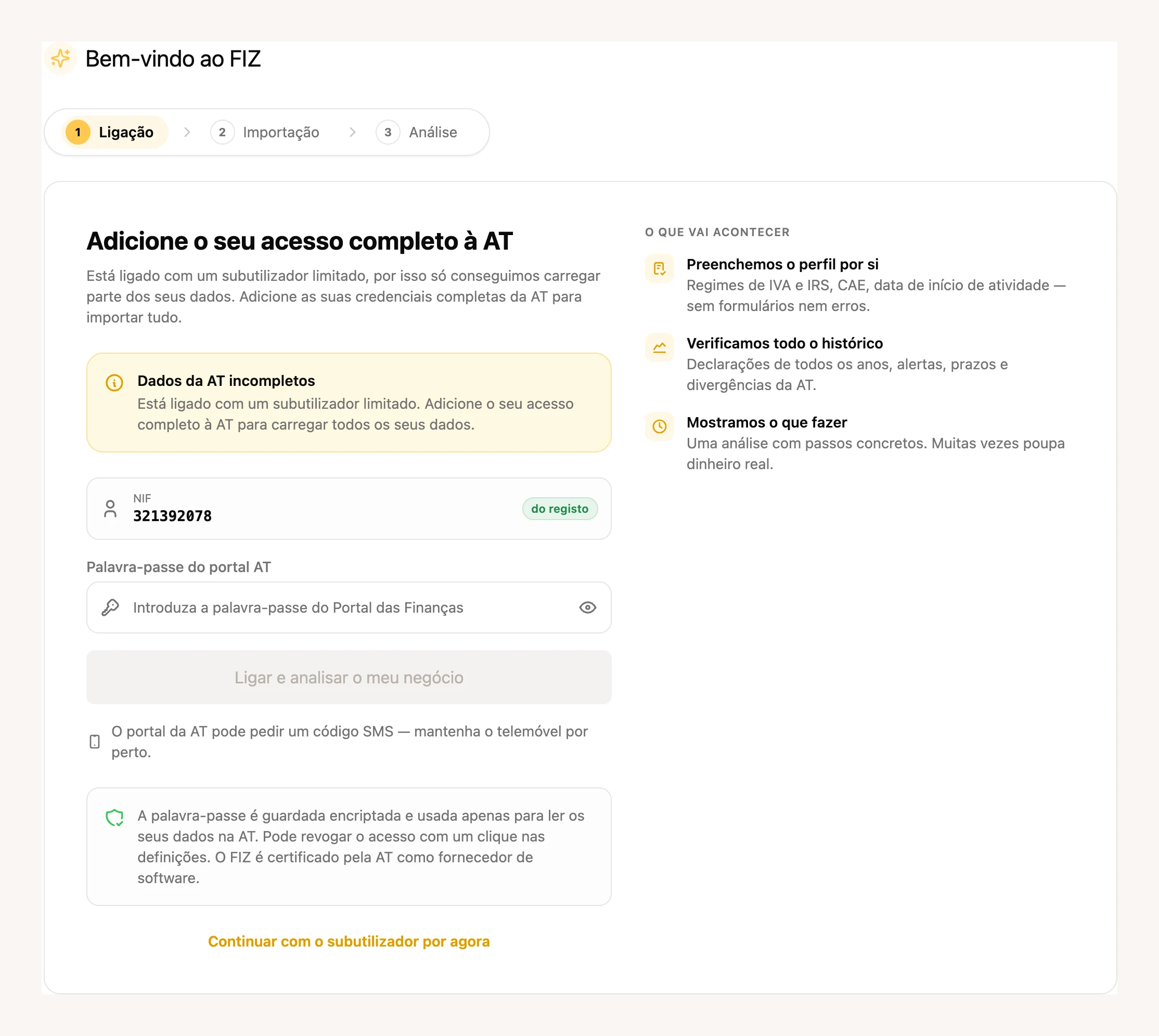
Task: Click the FIZ sparkle logo icon
Action: (x=60, y=58)
